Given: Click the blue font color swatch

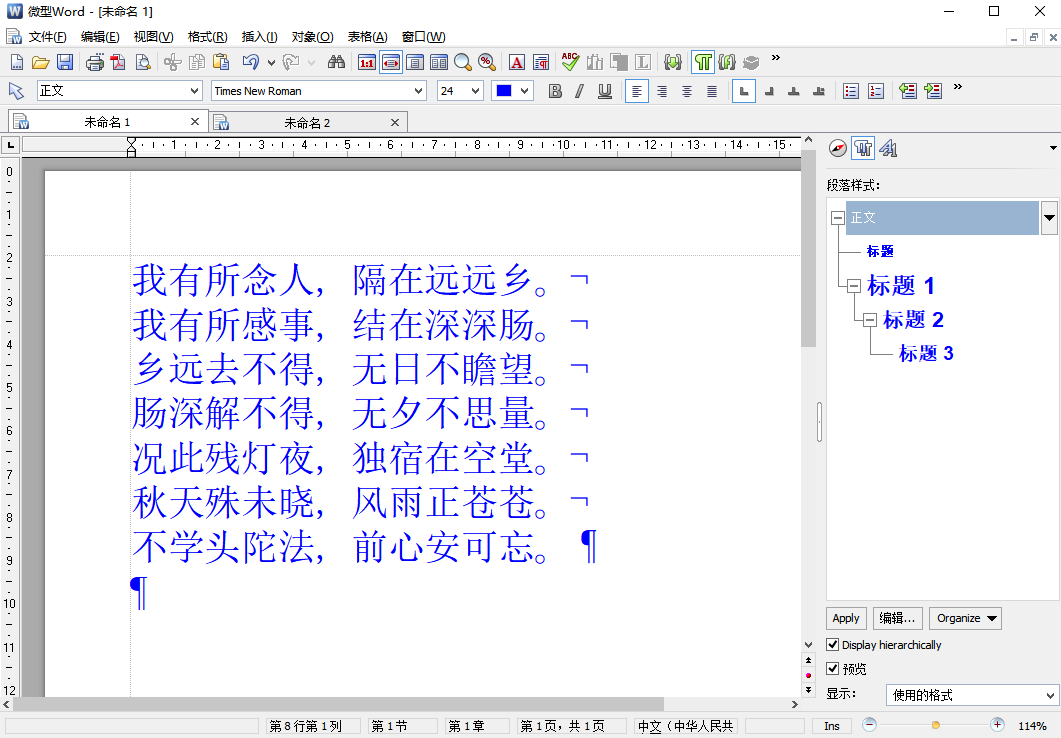Looking at the screenshot, I should (x=504, y=91).
